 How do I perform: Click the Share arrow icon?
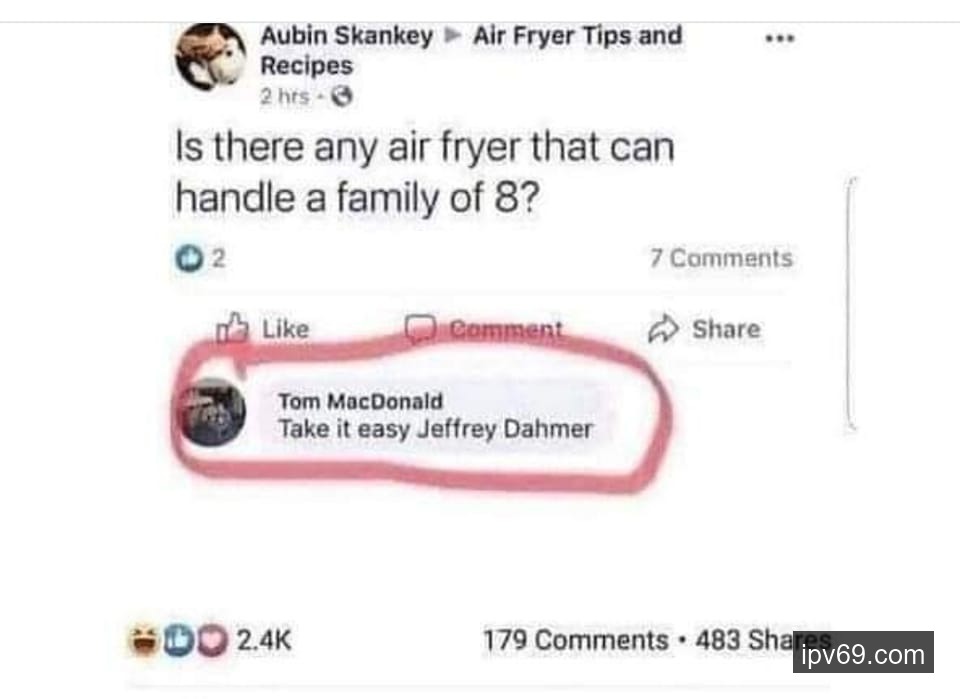[x=664, y=329]
